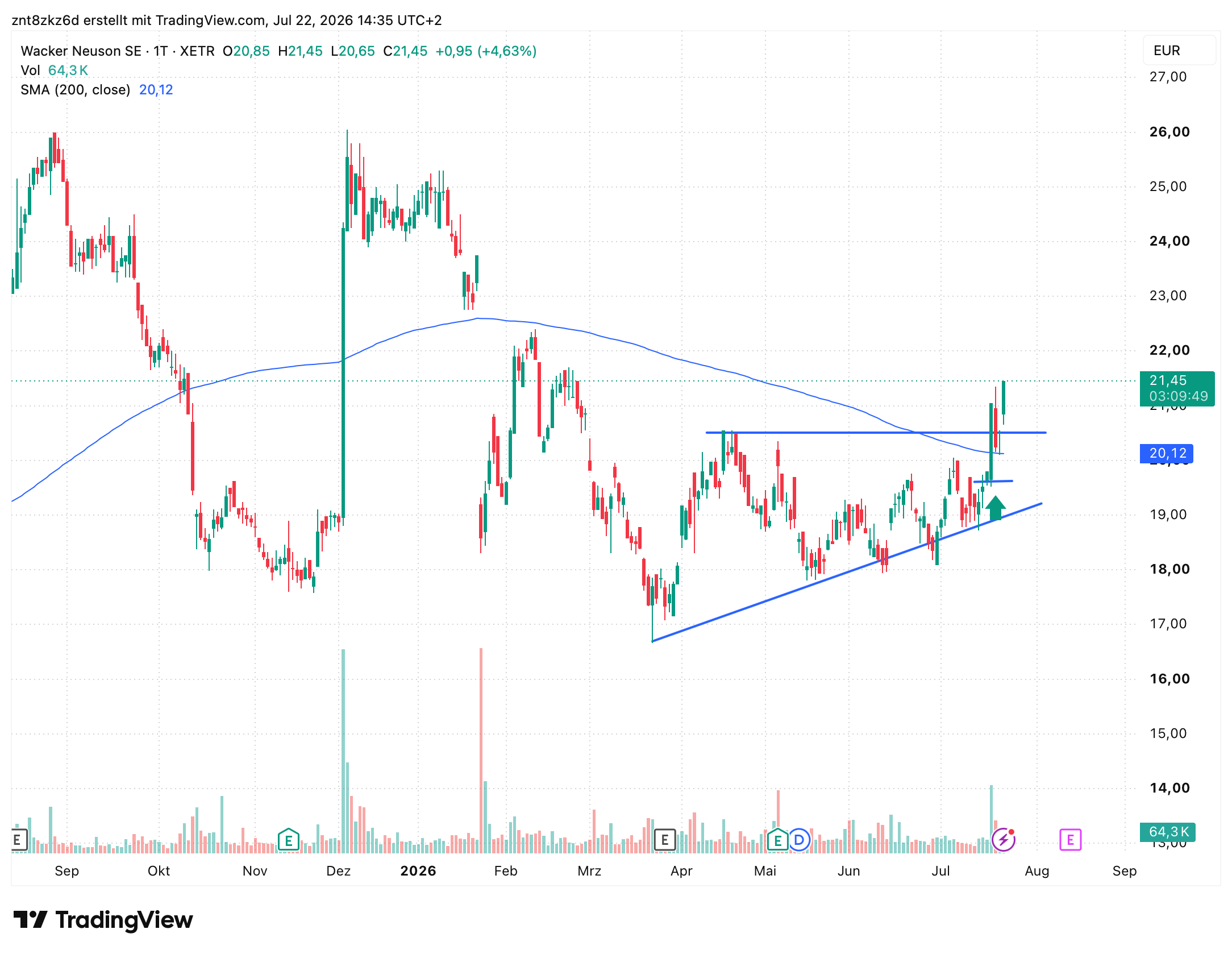Open the green earnings E marker near Dez
This screenshot has width=1232, height=954.
click(289, 839)
